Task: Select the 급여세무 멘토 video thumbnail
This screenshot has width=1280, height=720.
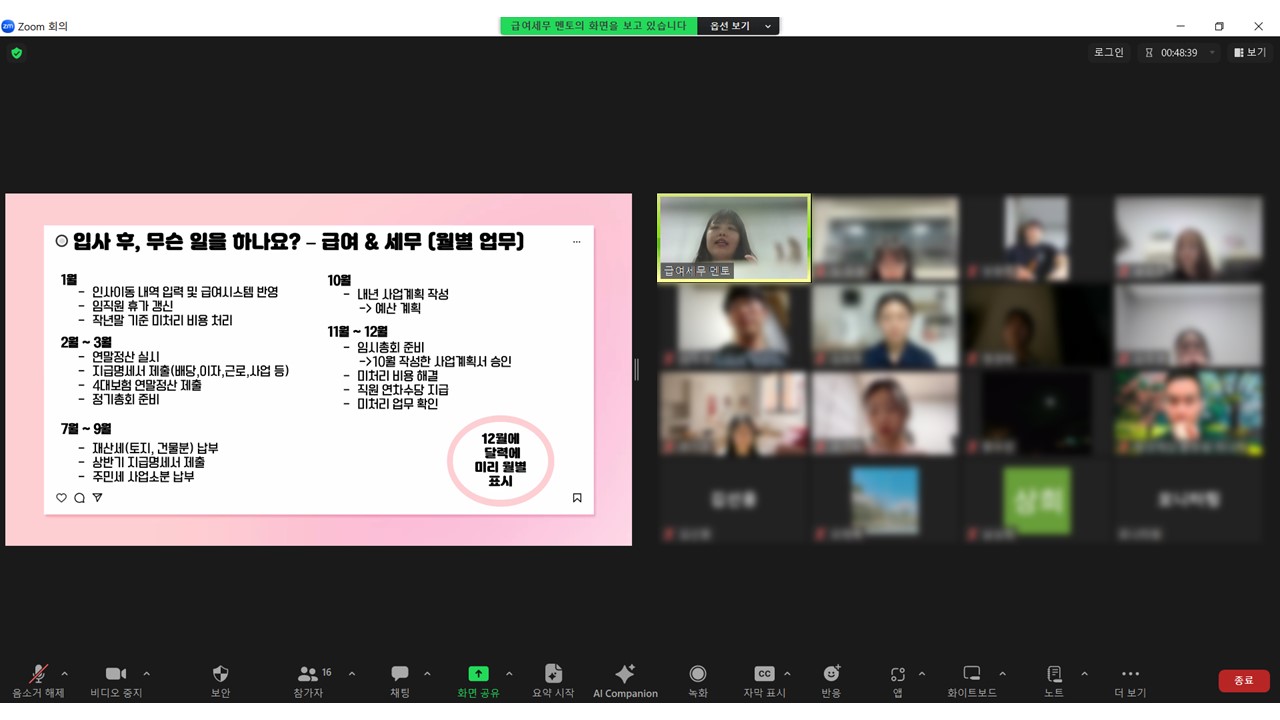Action: point(733,238)
